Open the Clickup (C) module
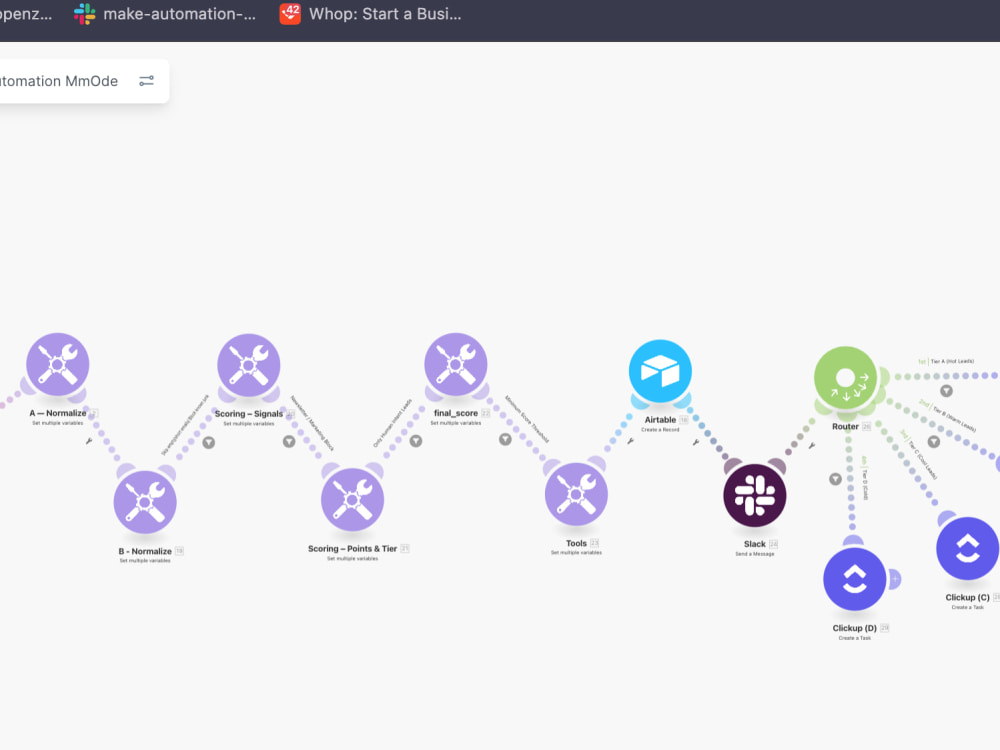This screenshot has width=1000, height=750. pyautogui.click(x=967, y=548)
